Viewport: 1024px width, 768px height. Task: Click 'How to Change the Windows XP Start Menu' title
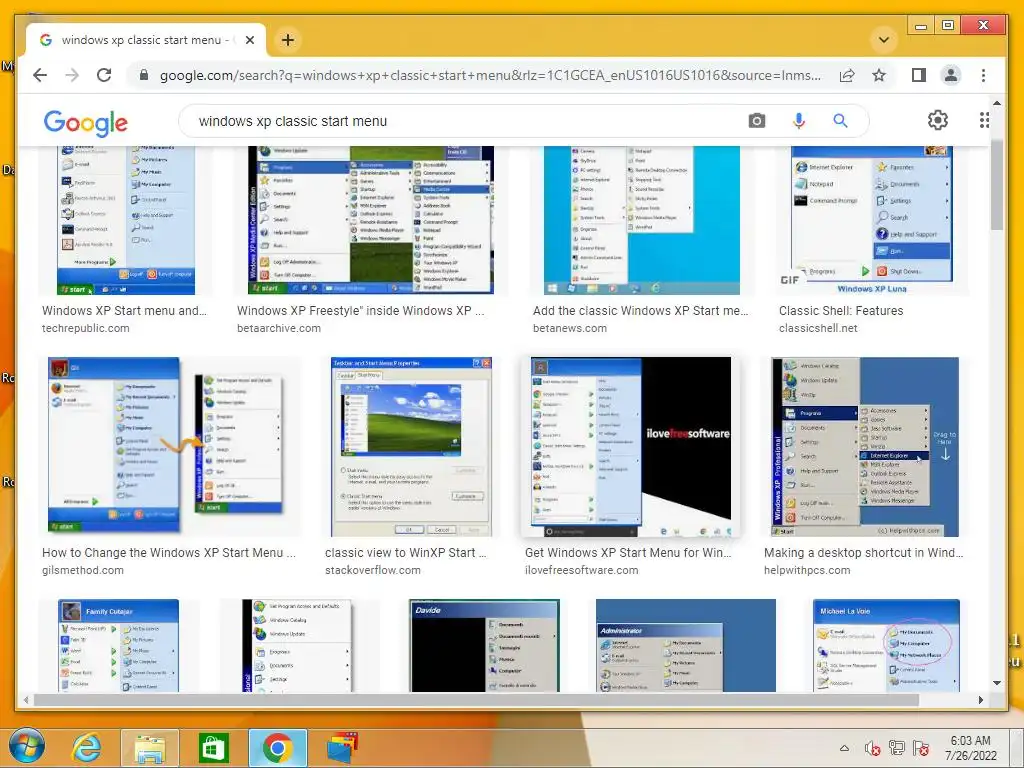[x=168, y=552]
